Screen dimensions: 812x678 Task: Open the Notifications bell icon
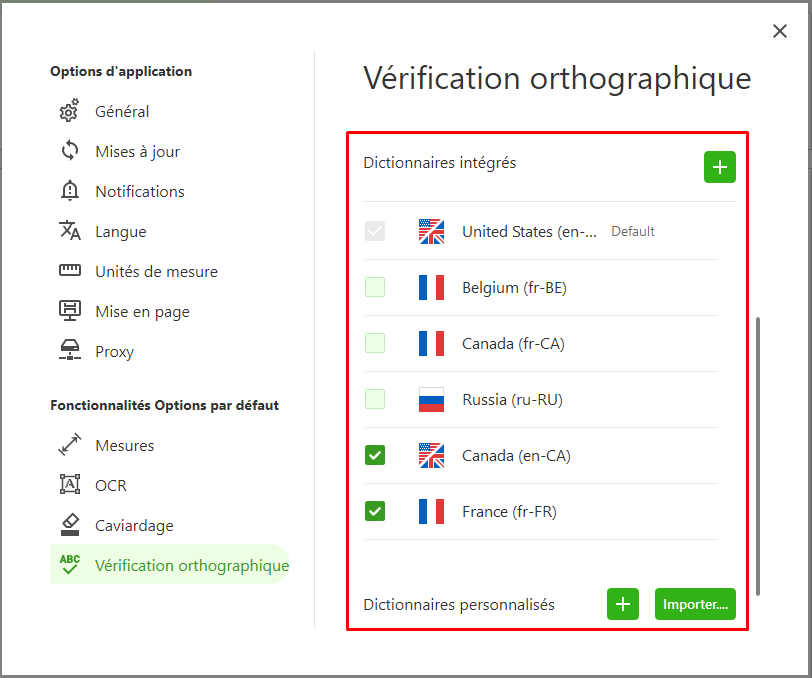(70, 191)
